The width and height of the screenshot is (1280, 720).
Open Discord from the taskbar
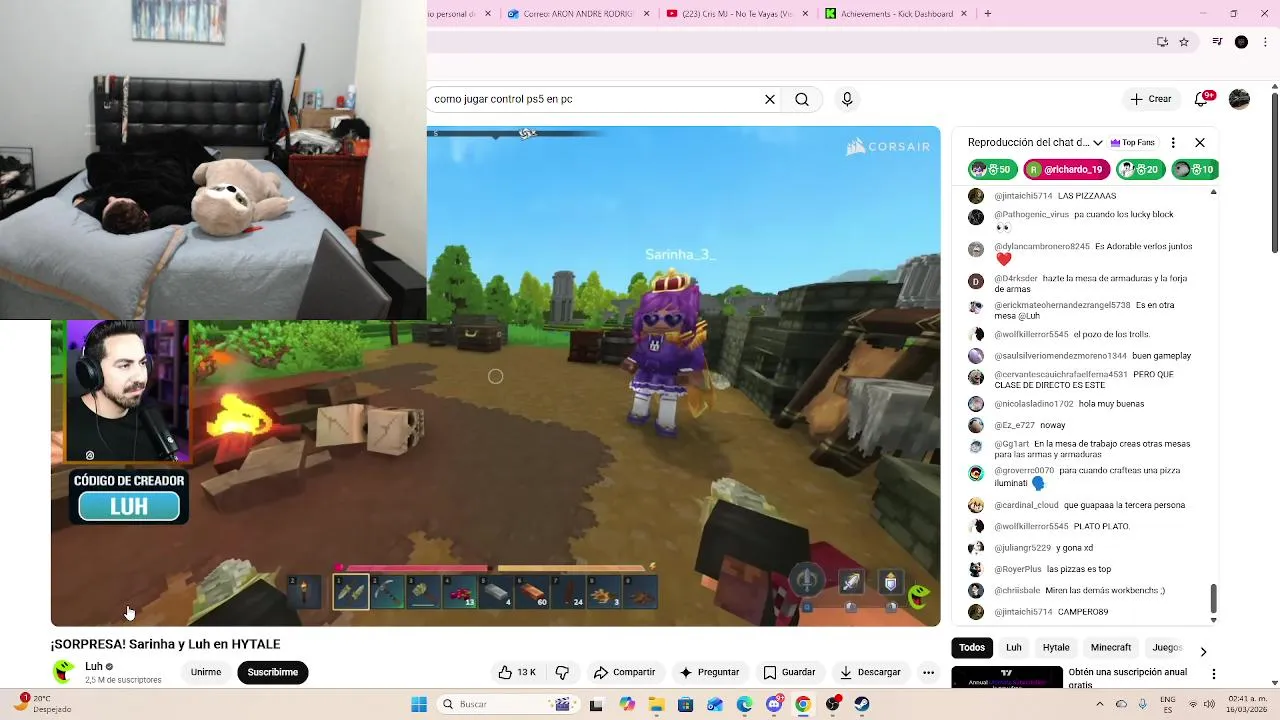tap(774, 704)
